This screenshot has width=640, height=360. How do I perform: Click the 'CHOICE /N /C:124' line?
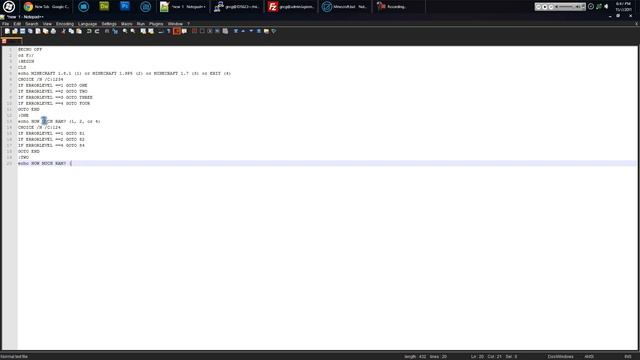(39, 127)
